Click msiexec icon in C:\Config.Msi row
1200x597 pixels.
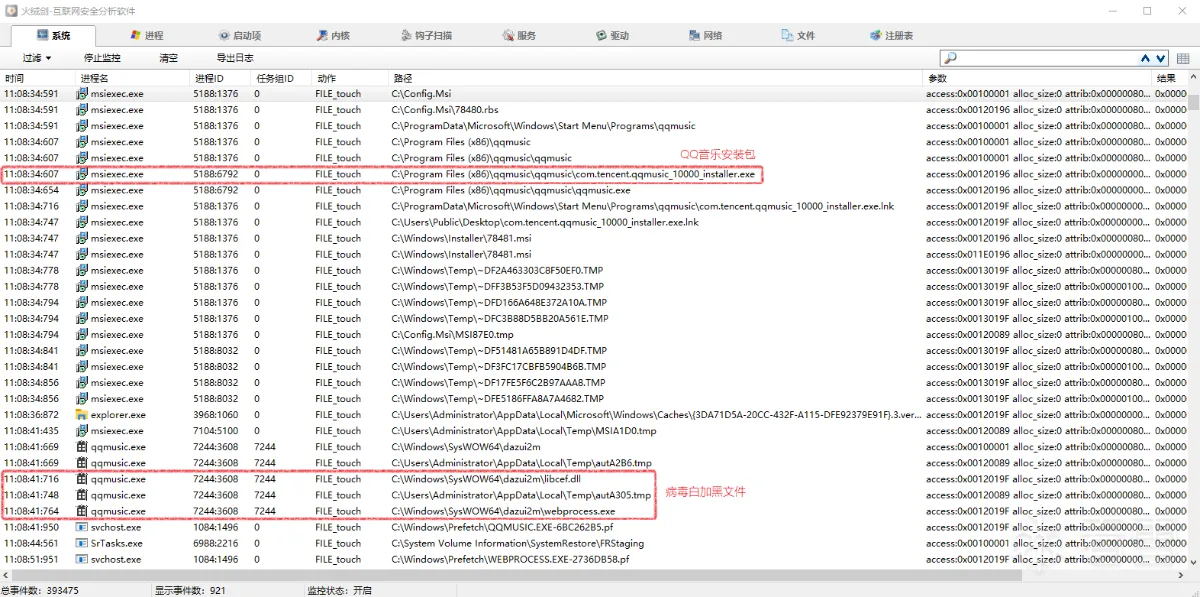(83, 93)
